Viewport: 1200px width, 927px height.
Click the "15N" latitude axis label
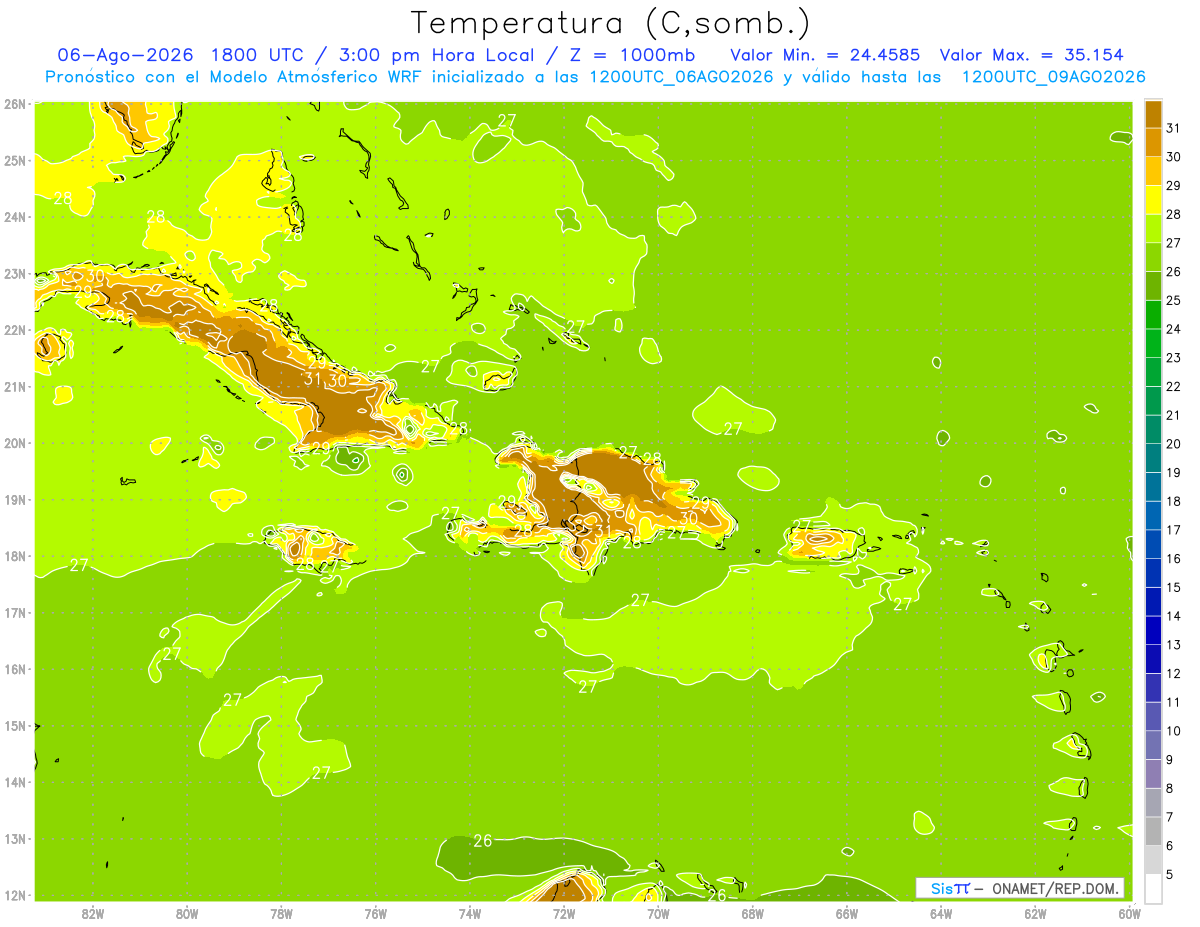(15, 726)
